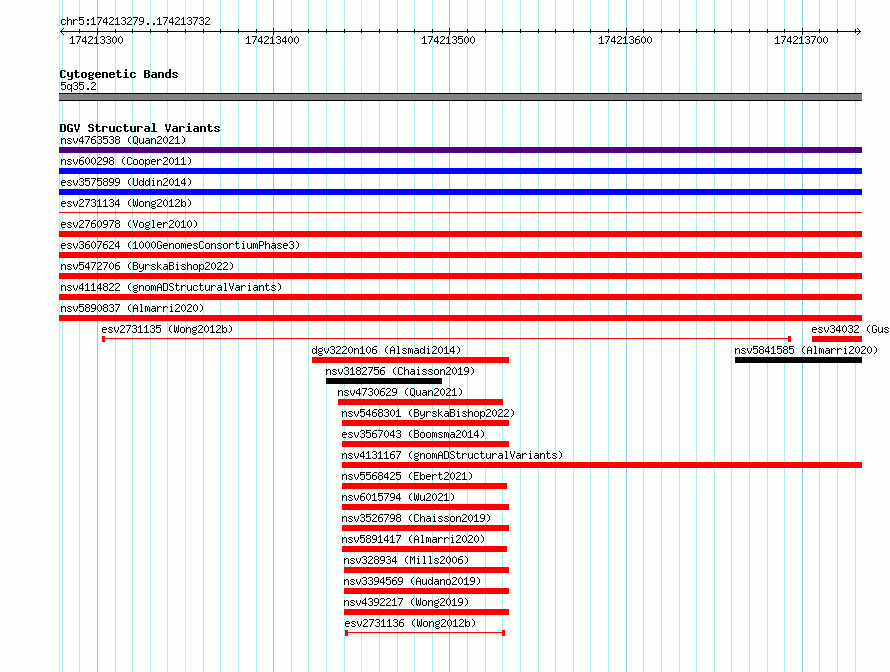Click the esv2731135 (Wong2012b) label

click(x=167, y=329)
